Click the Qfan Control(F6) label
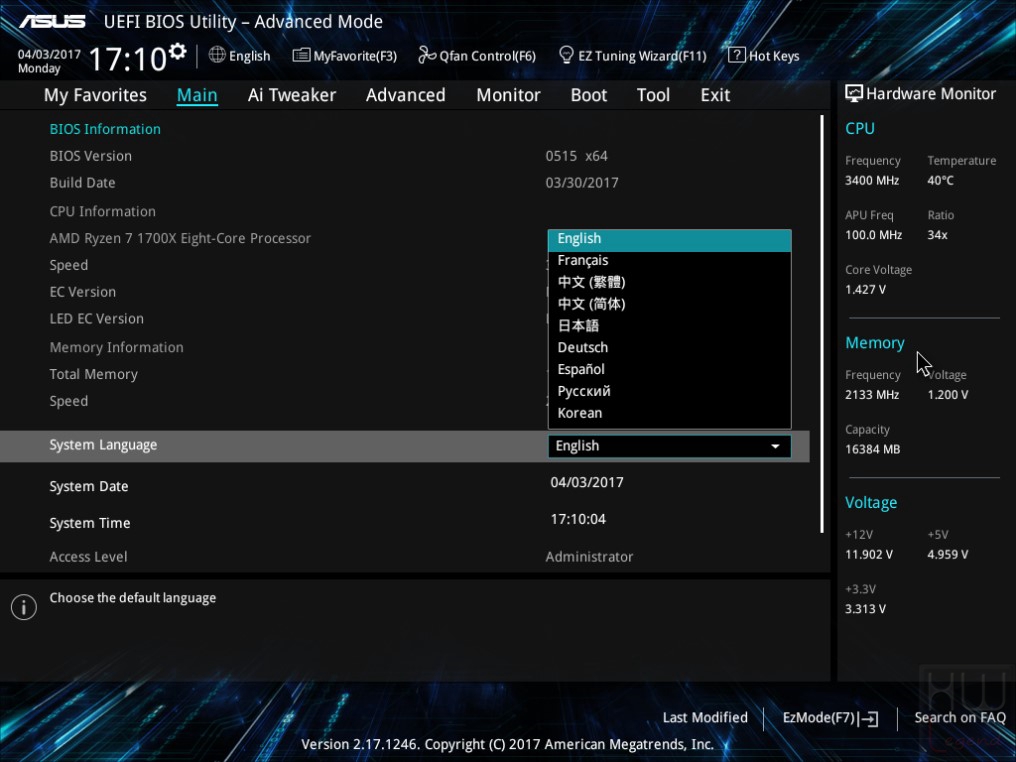The height and width of the screenshot is (762, 1016). pyautogui.click(x=487, y=56)
